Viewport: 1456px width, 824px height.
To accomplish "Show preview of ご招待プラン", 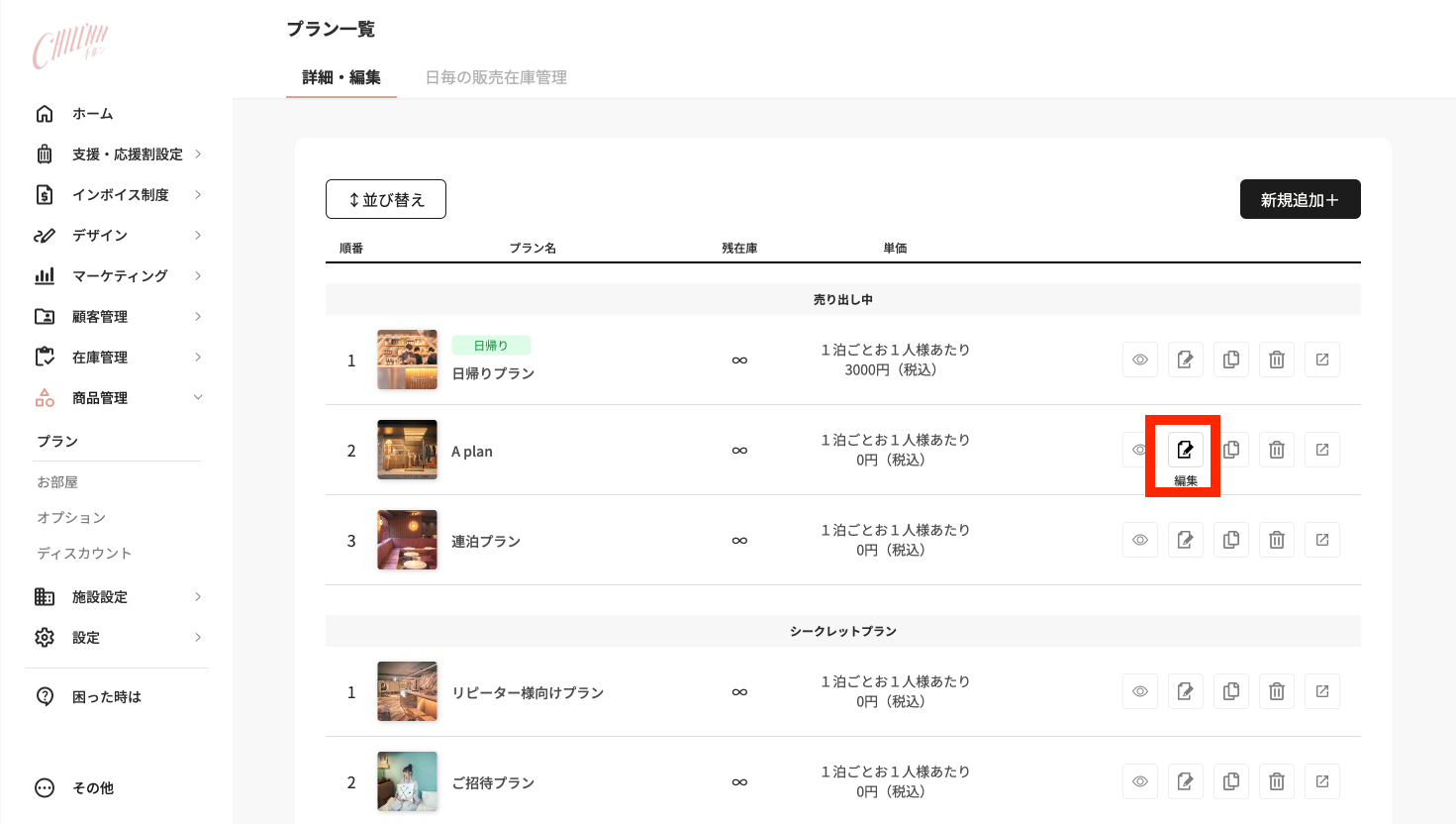I will [1139, 781].
